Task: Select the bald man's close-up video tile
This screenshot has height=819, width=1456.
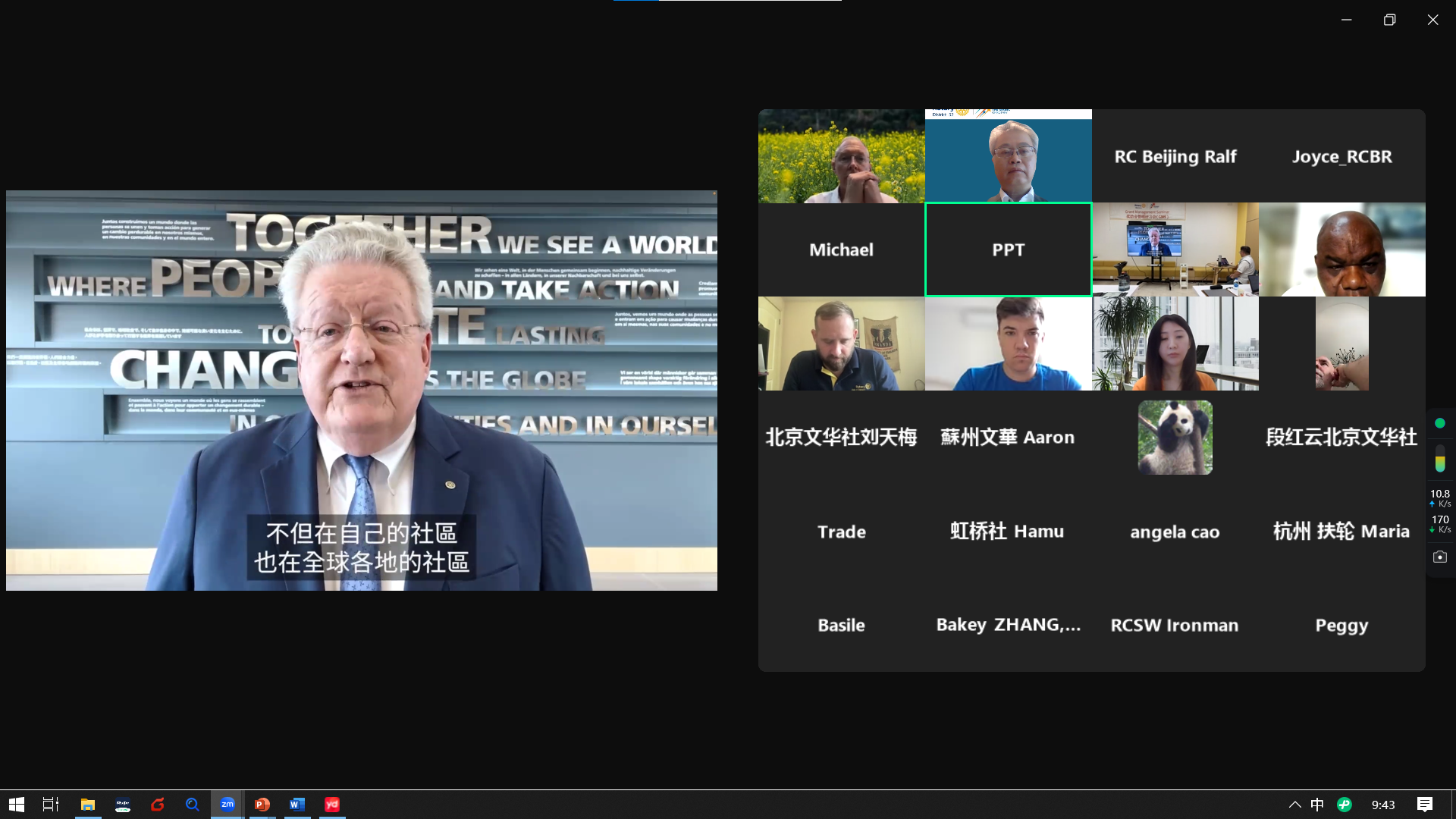Action: [x=1342, y=249]
